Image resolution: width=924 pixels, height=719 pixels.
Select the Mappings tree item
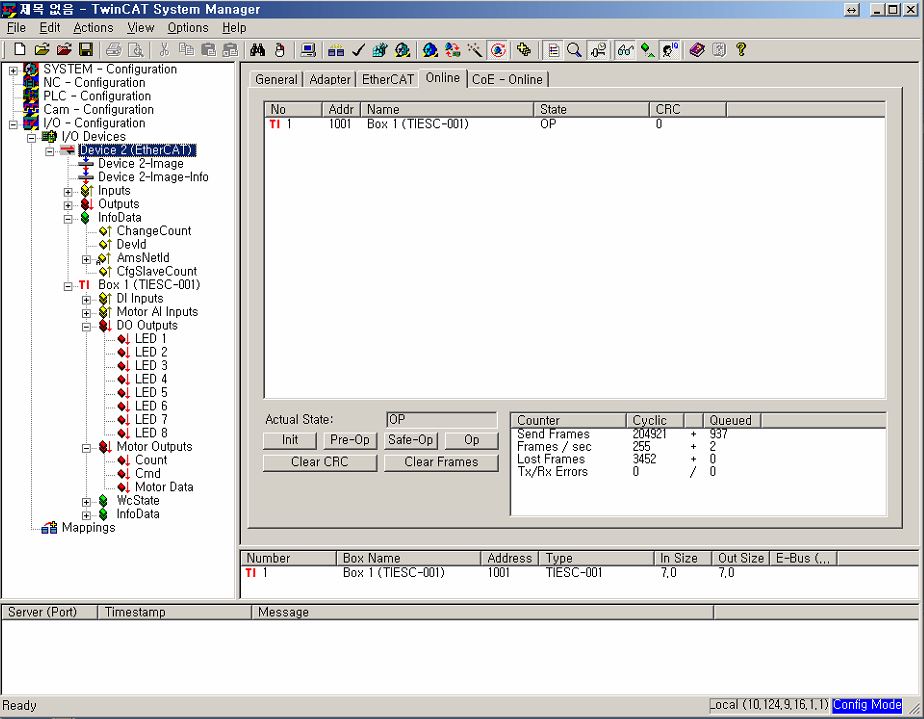click(88, 527)
